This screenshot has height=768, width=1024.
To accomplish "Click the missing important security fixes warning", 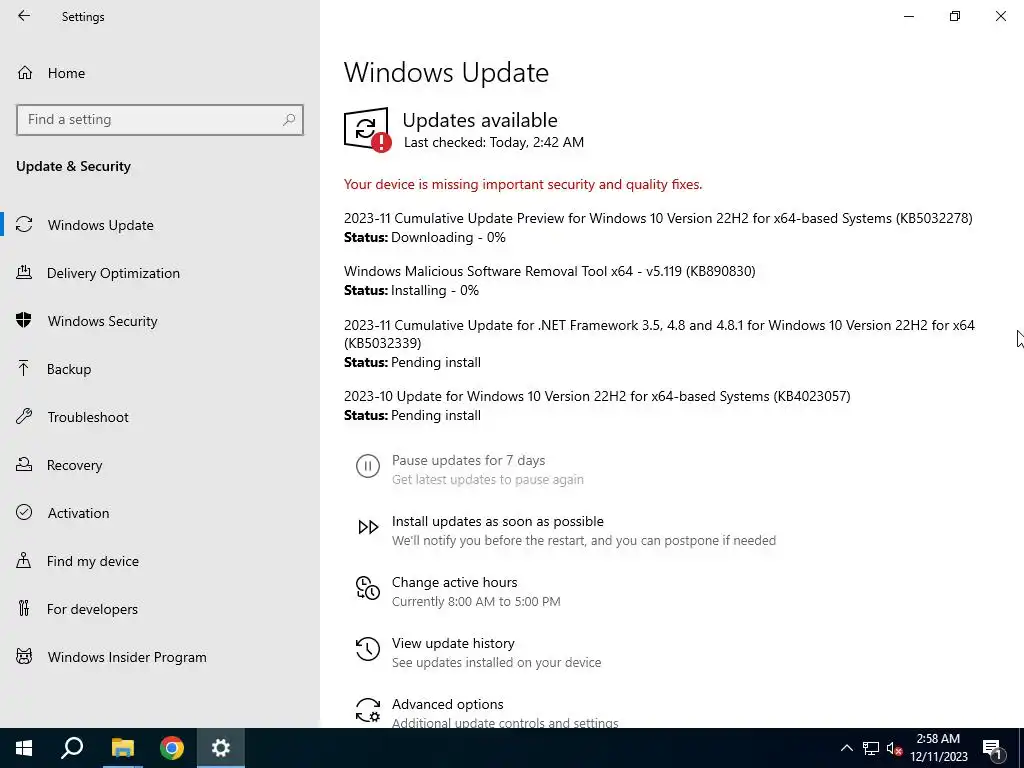I will [523, 184].
